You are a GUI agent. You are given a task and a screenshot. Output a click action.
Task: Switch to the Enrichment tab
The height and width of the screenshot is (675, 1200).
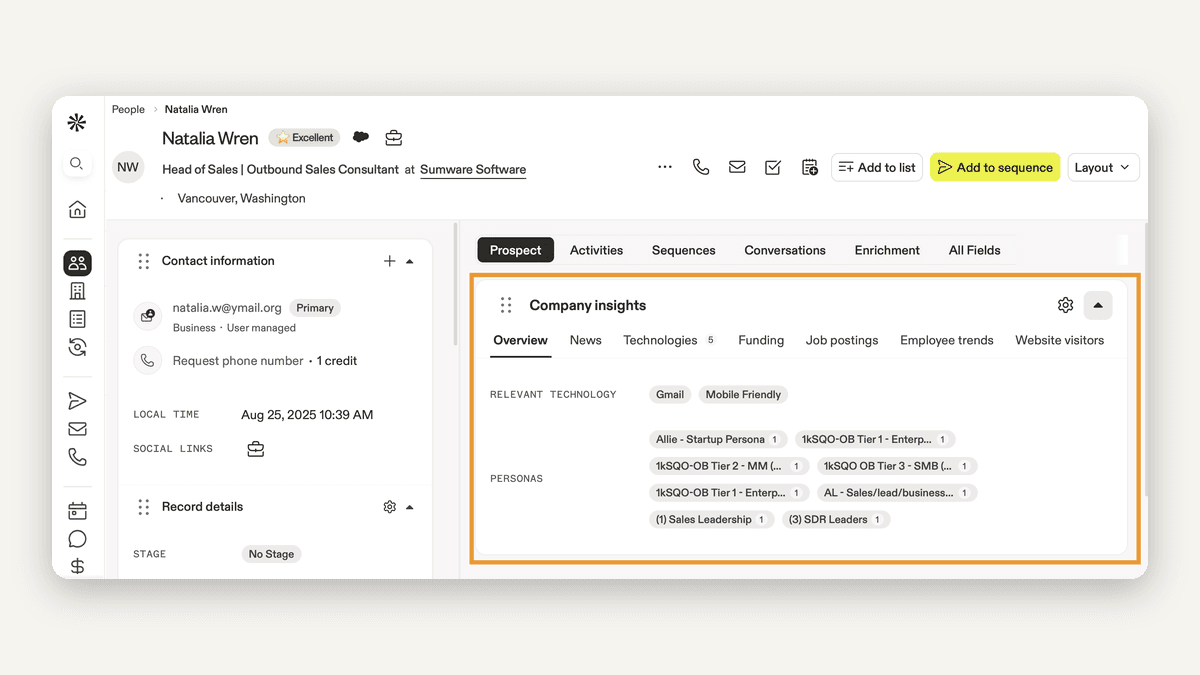tap(887, 250)
